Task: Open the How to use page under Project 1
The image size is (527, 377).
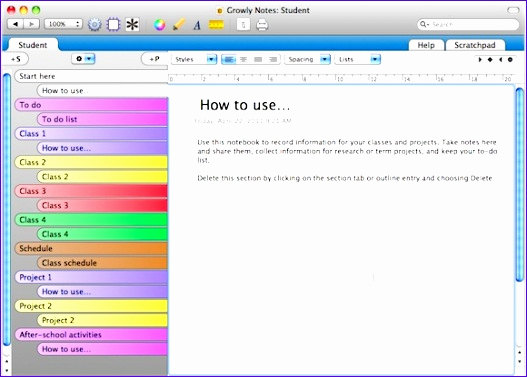Action: click(x=102, y=292)
